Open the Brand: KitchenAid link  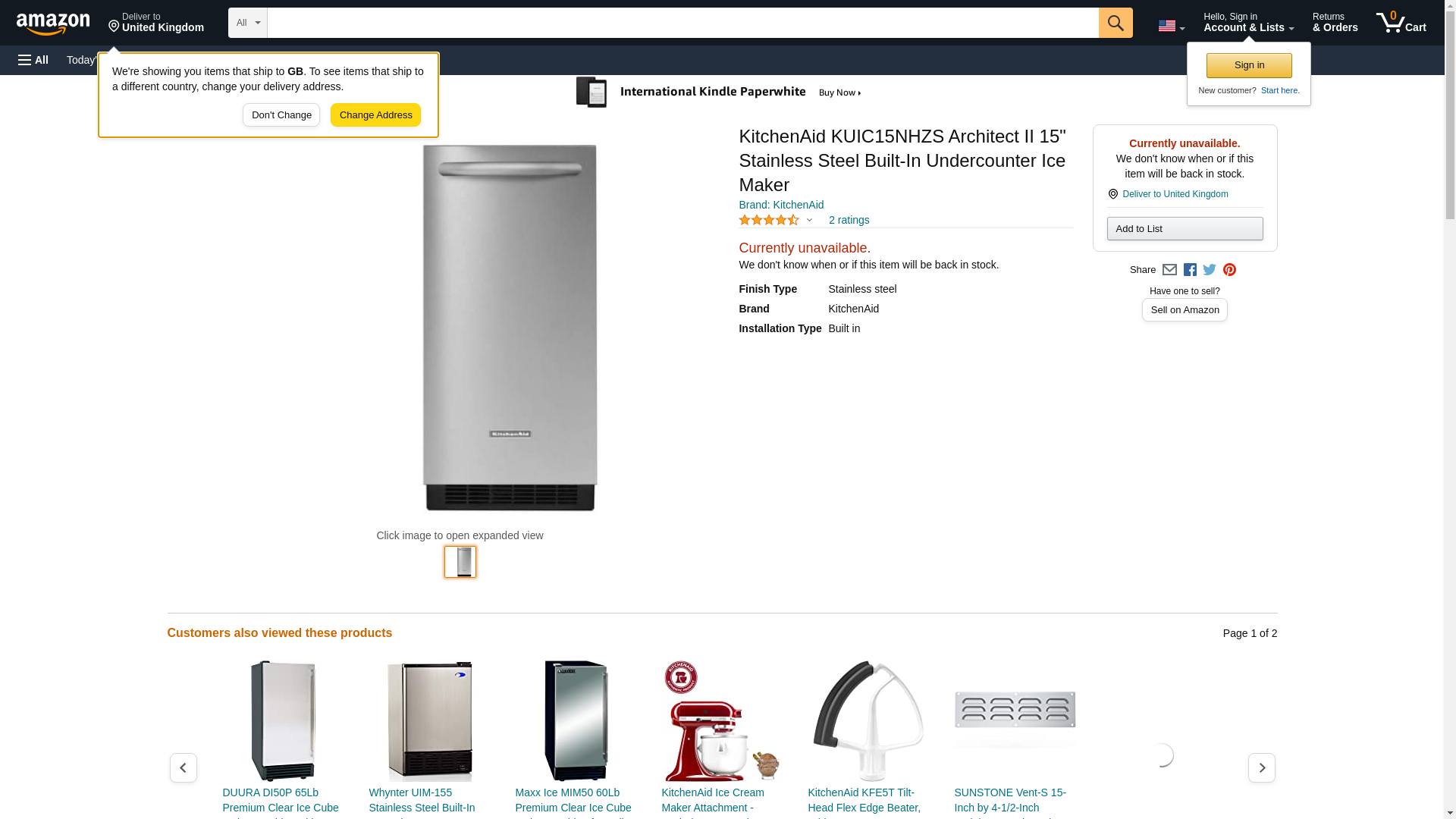[781, 205]
